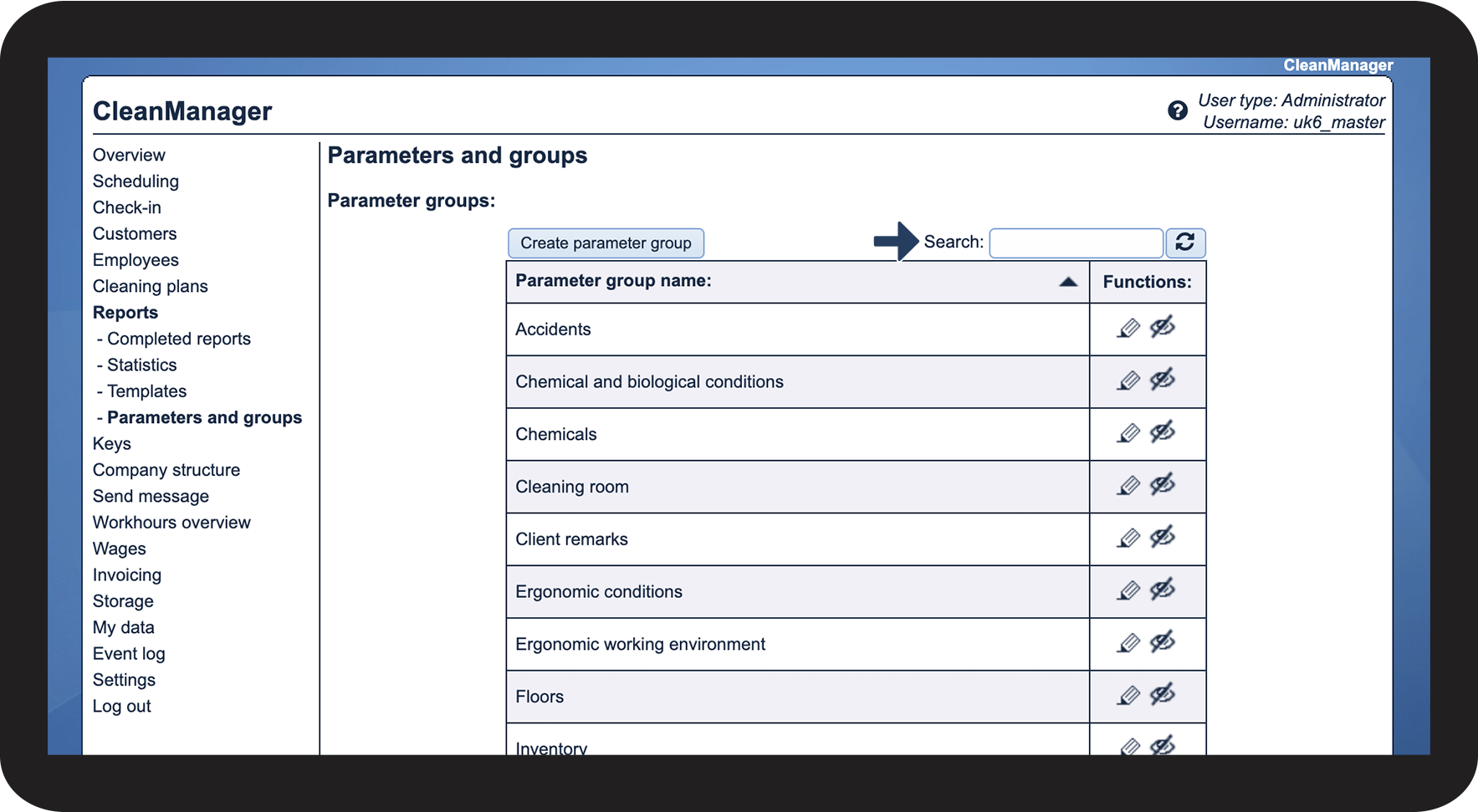Click the help question mark icon

click(1177, 110)
